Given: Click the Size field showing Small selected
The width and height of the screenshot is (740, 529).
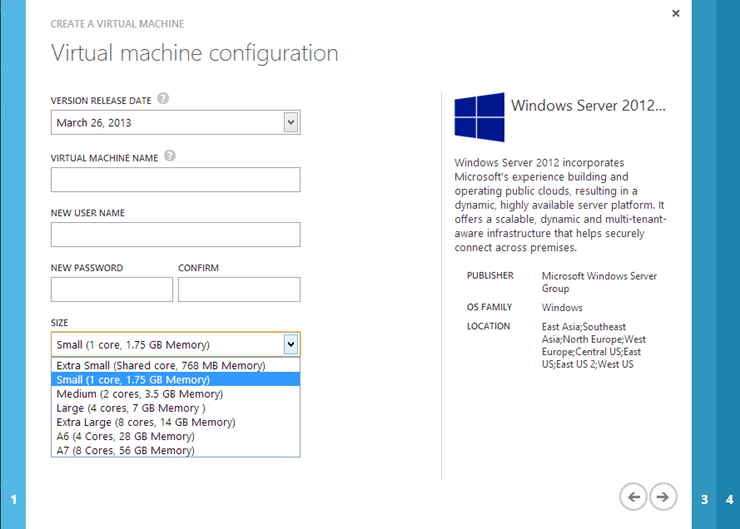Looking at the screenshot, I should click(x=176, y=344).
